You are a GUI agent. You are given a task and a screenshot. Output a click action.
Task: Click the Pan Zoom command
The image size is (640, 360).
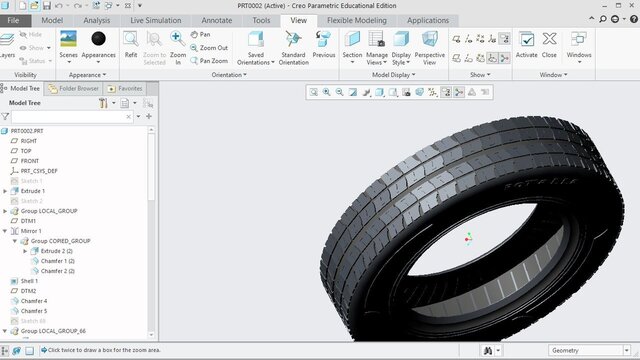tap(209, 61)
